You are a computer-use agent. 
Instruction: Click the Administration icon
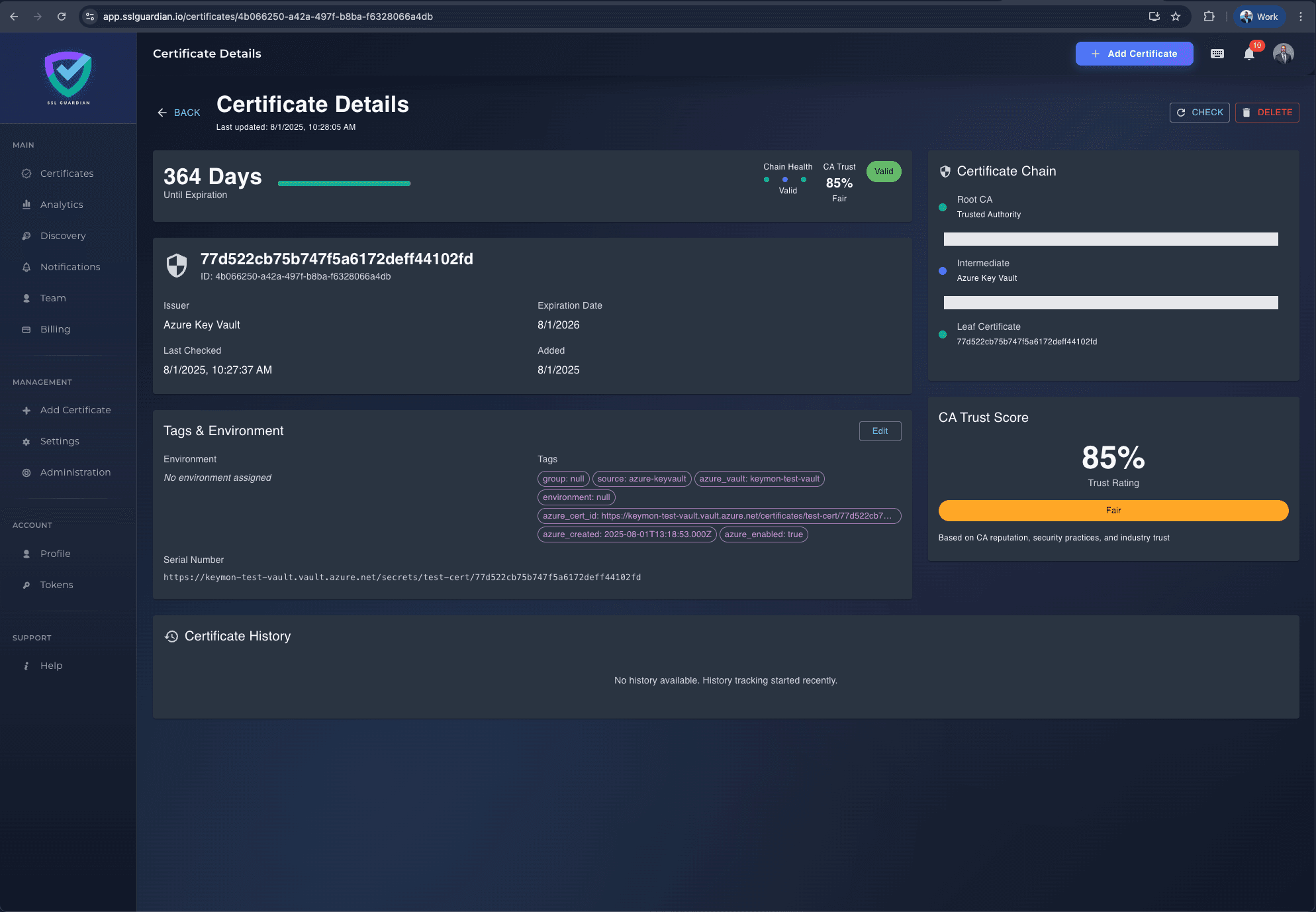[x=26, y=472]
